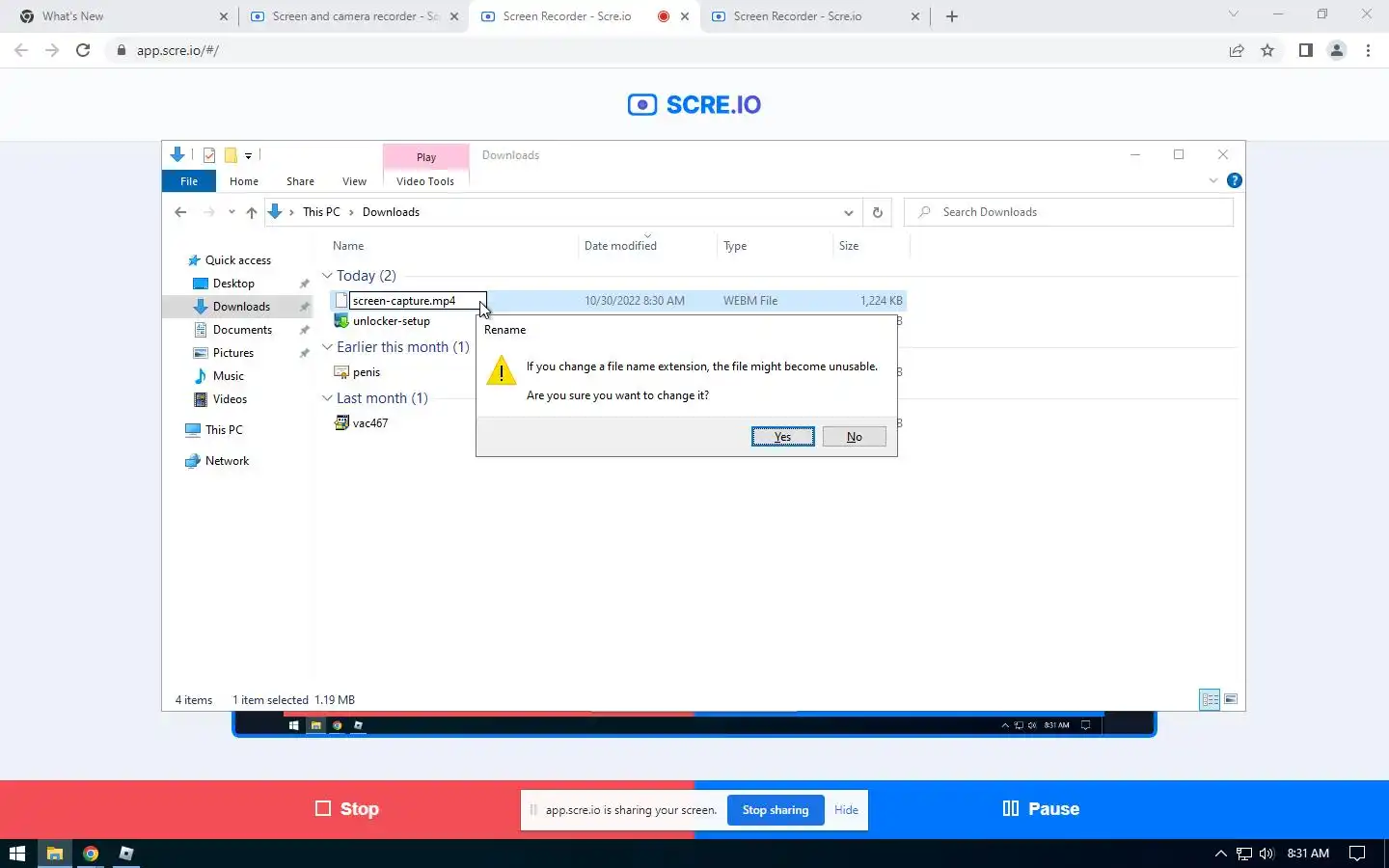
Task: Switch to Screen and camera recorder tab
Action: (x=354, y=16)
